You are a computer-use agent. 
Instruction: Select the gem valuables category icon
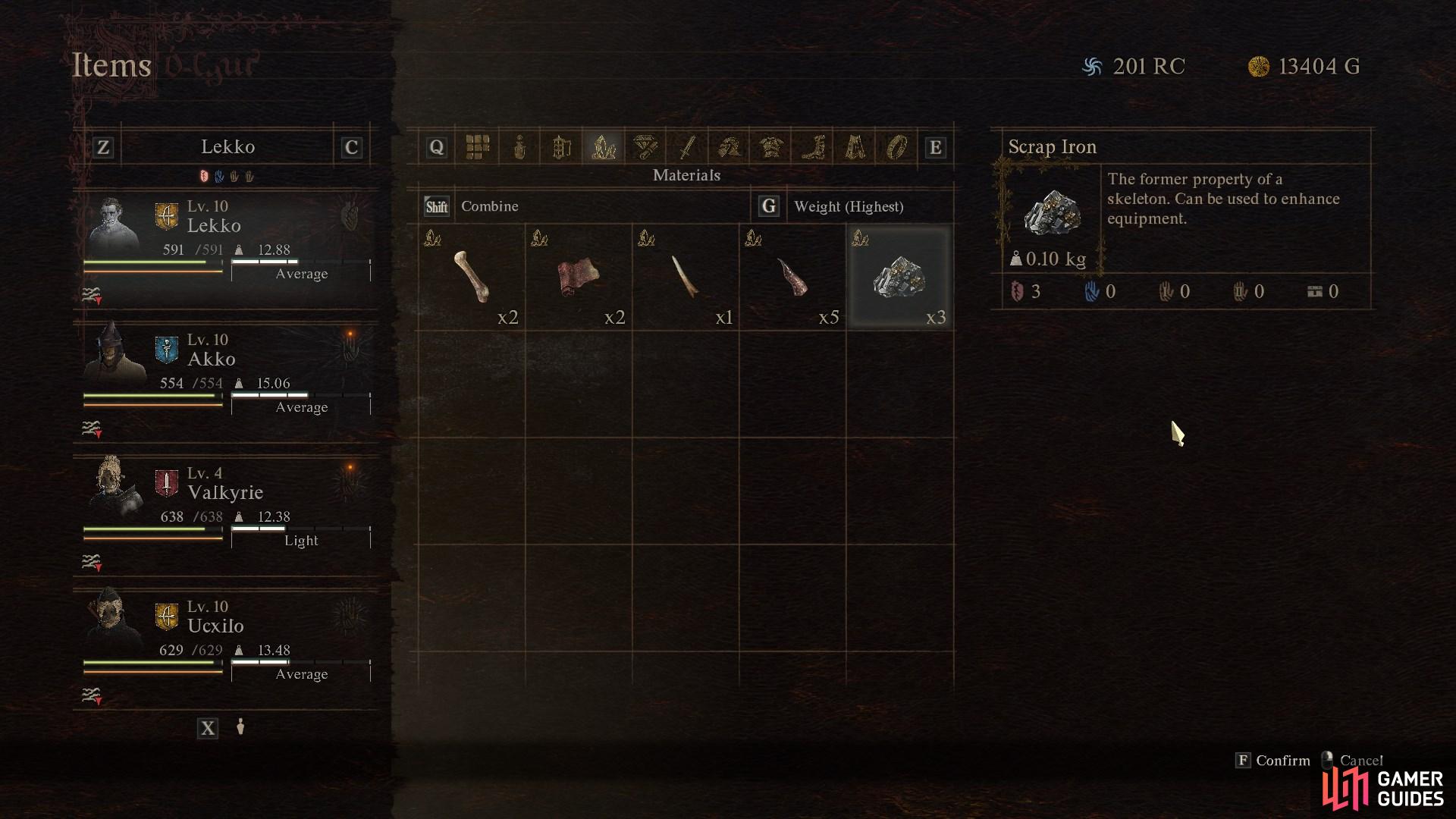click(645, 147)
